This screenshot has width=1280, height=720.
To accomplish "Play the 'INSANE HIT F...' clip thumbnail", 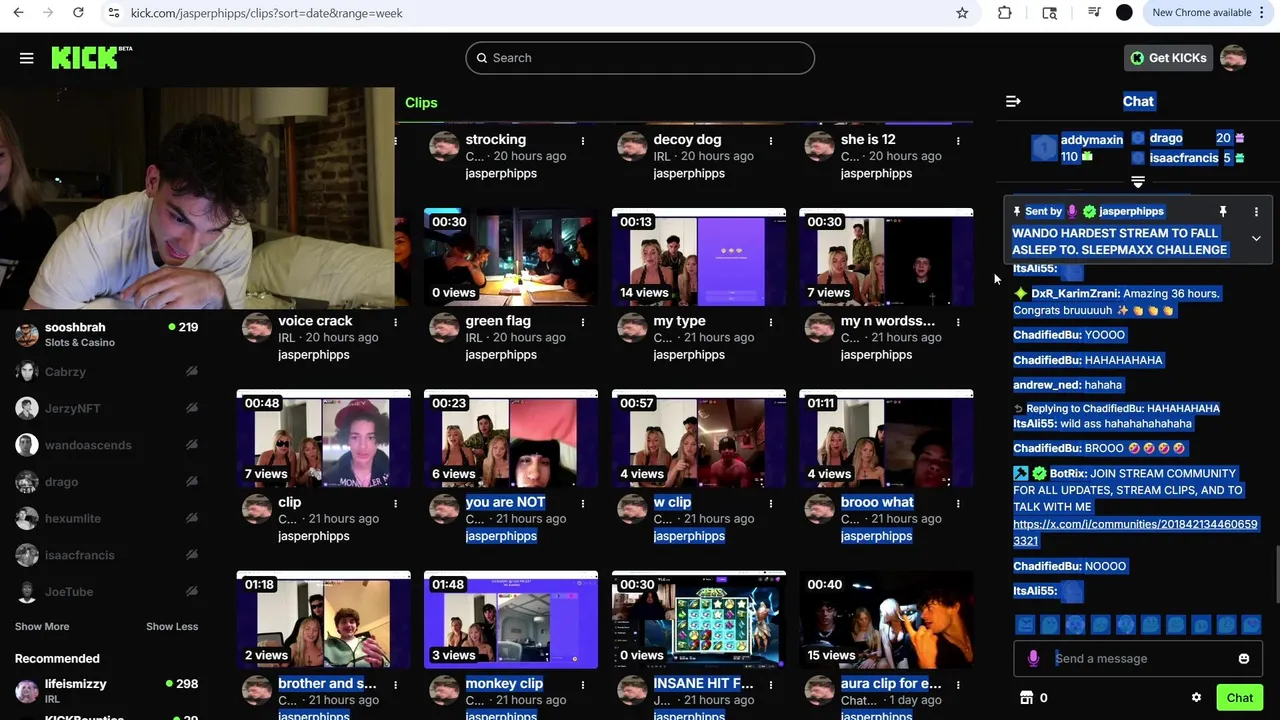I will point(699,619).
